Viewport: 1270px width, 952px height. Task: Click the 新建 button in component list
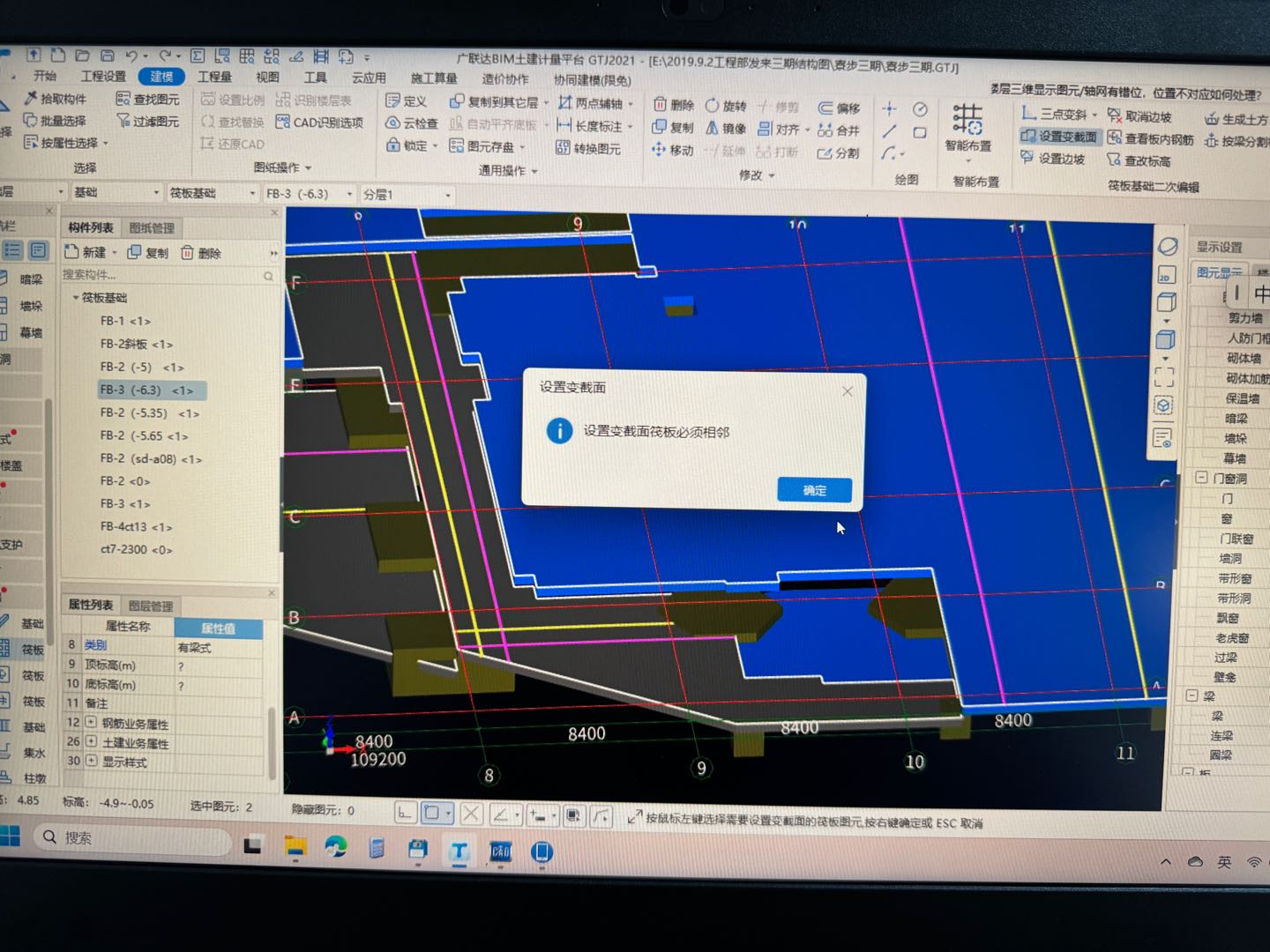tap(88, 252)
